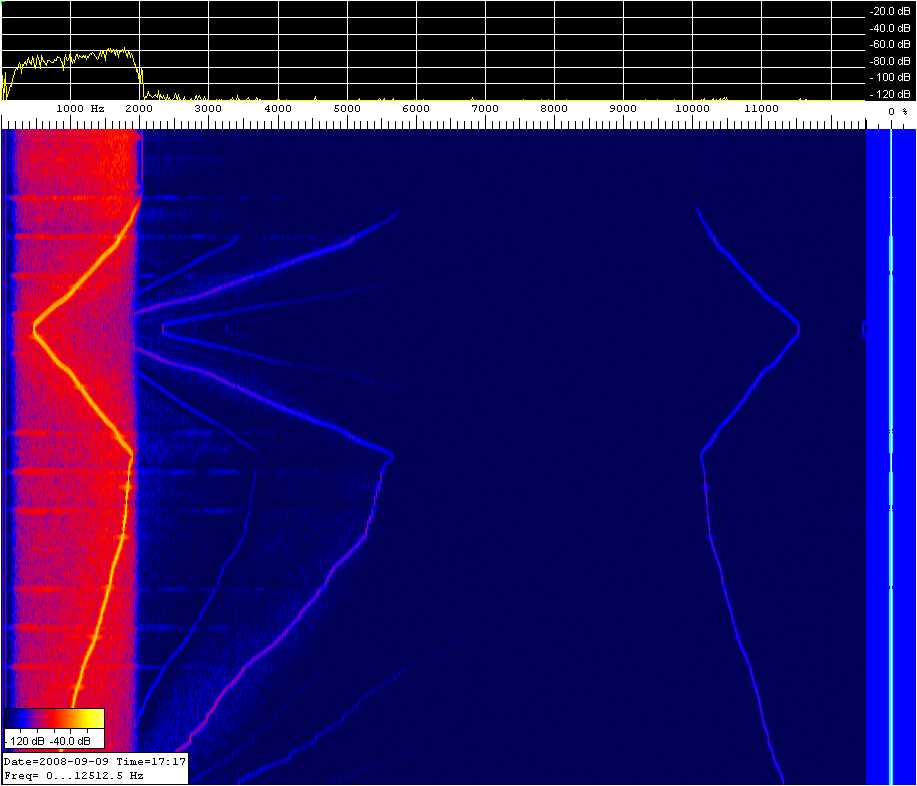917x786 pixels.
Task: Click the Date and Time info text
Action: pyautogui.click(x=95, y=762)
